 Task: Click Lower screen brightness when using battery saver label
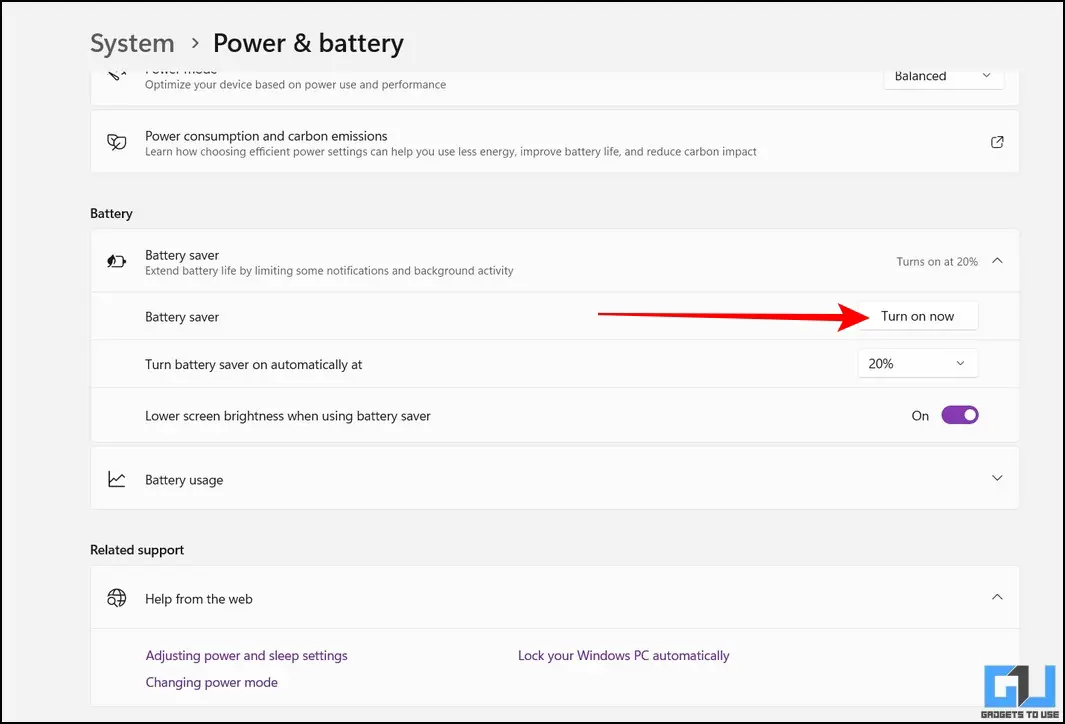point(288,416)
